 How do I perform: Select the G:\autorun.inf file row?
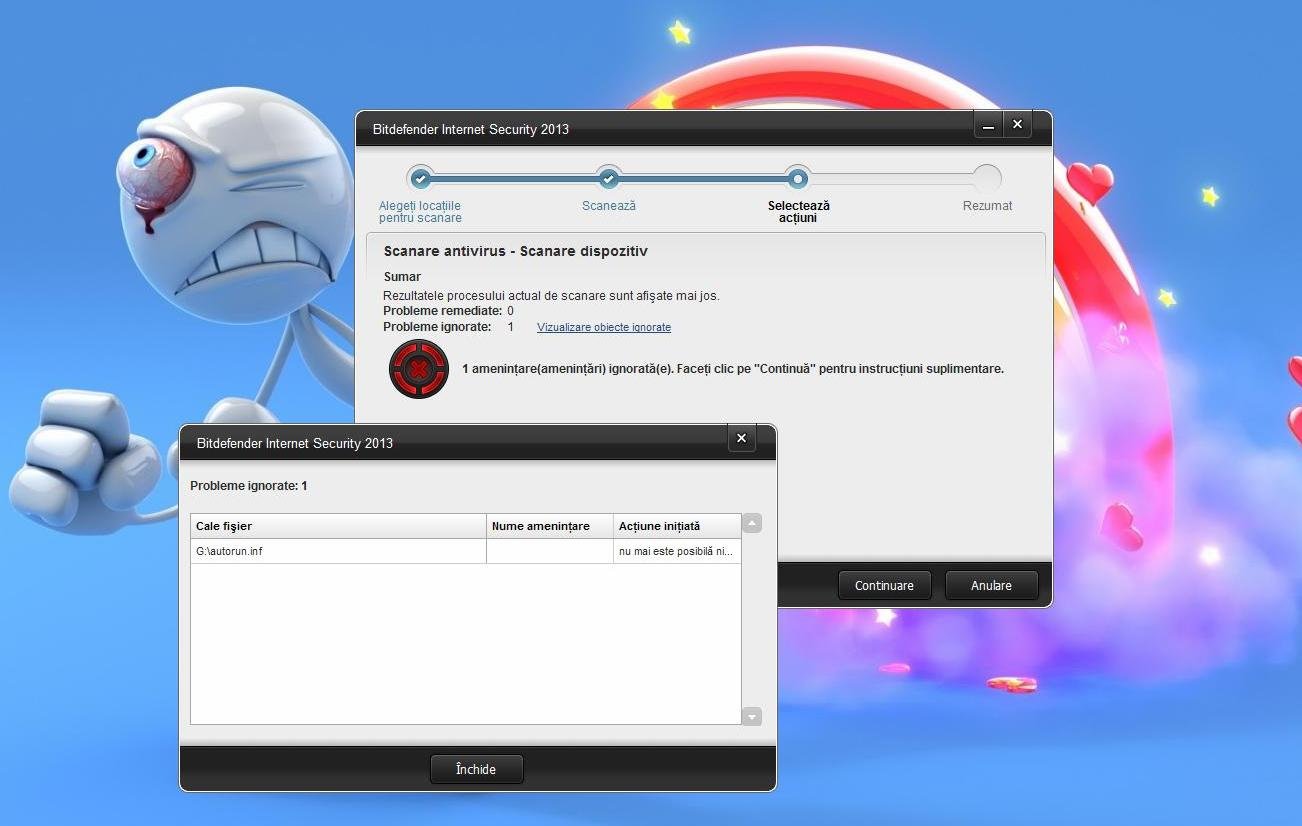click(x=466, y=551)
